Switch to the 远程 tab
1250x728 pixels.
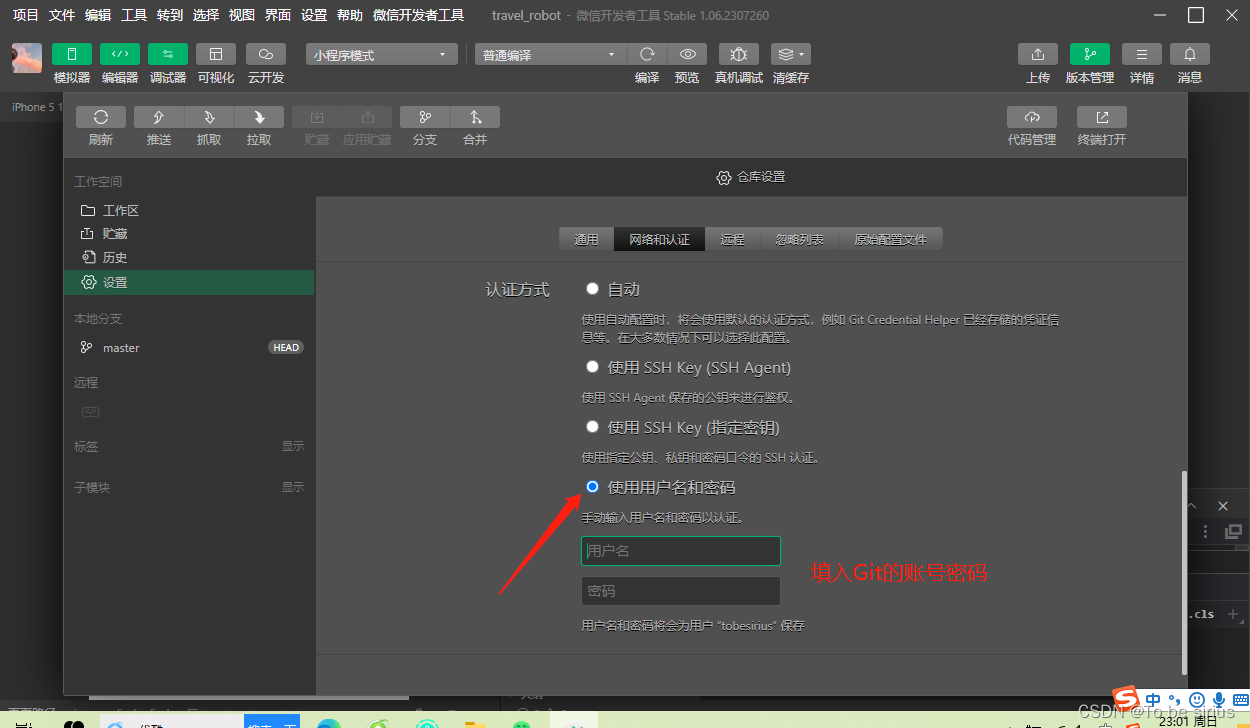click(733, 240)
